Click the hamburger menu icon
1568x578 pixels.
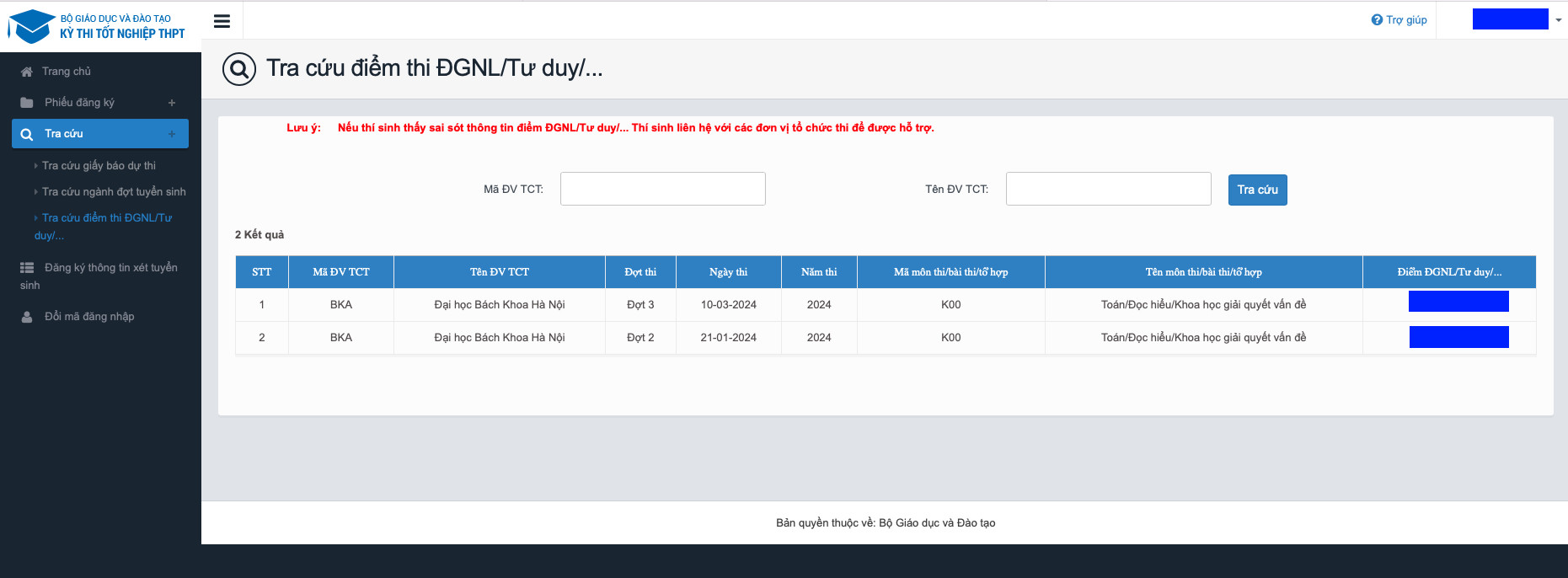pos(222,21)
